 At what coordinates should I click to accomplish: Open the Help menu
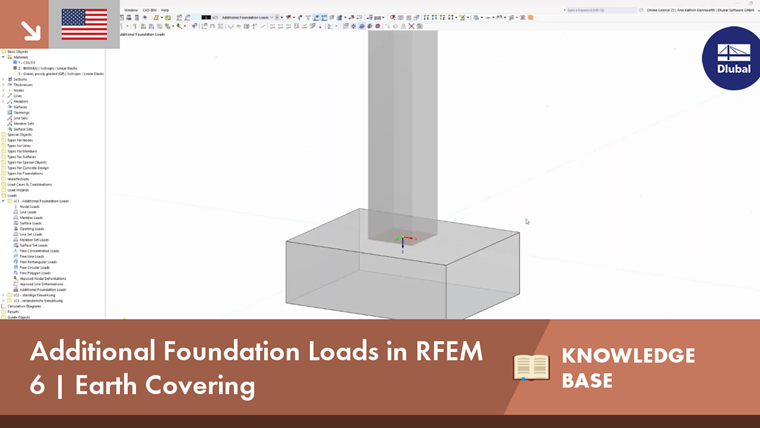[165, 10]
